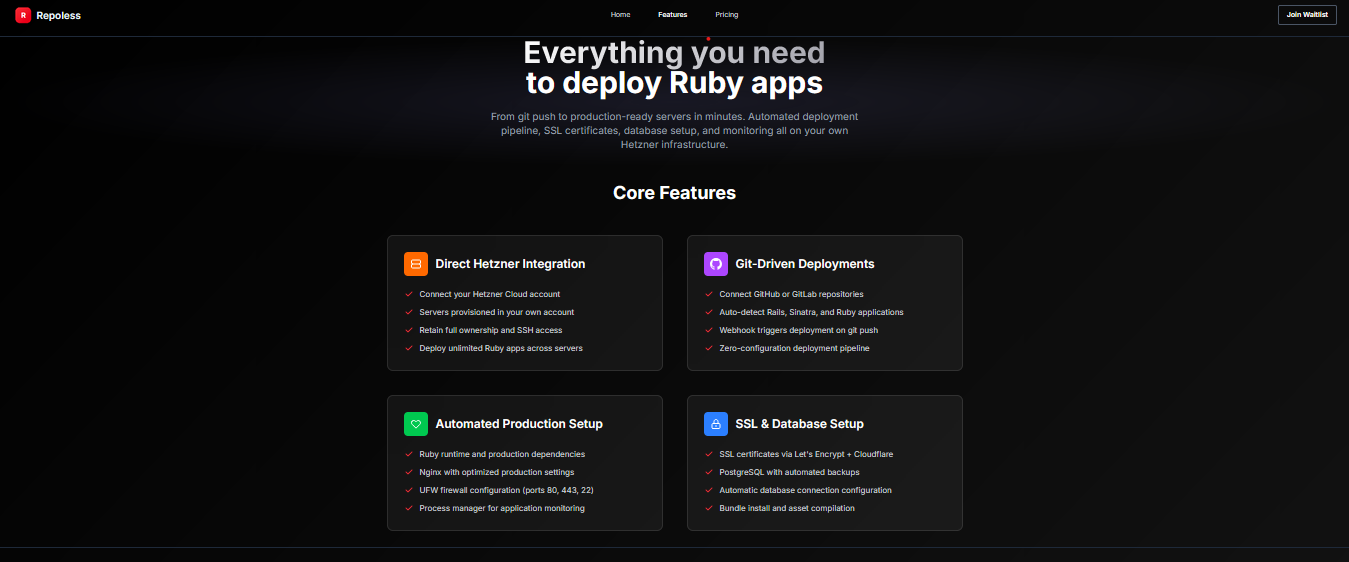
Task: Open the Features nav link
Action: pyautogui.click(x=672, y=15)
